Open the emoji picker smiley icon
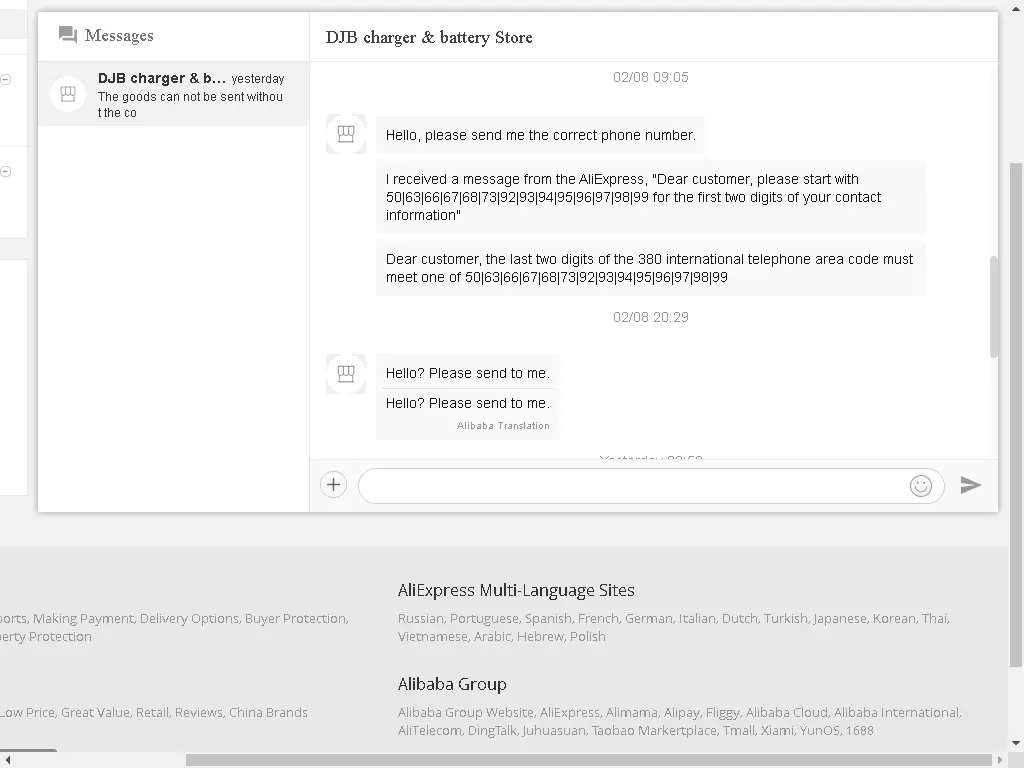 point(921,486)
